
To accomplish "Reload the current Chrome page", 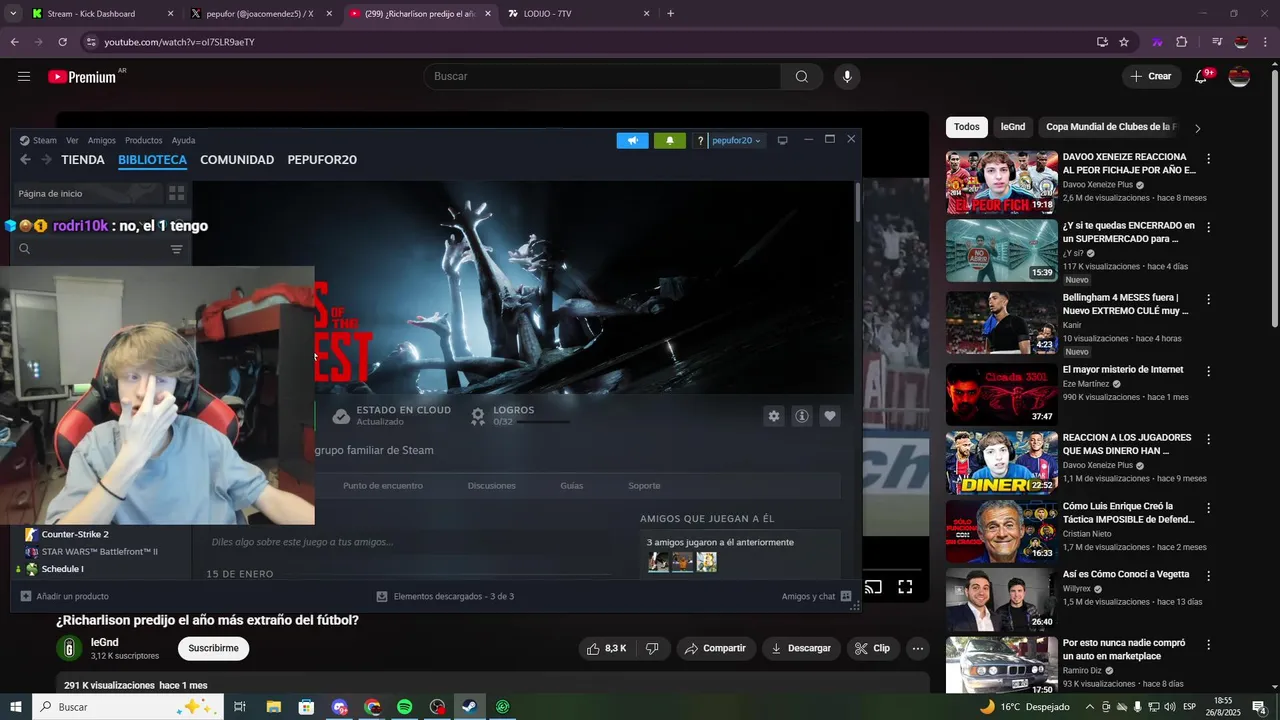I will coord(63,42).
